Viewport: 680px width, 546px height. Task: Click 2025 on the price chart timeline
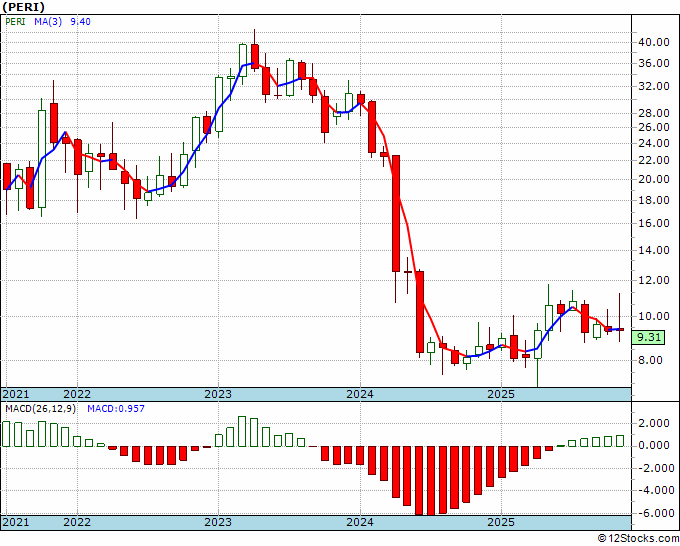pyautogui.click(x=501, y=394)
